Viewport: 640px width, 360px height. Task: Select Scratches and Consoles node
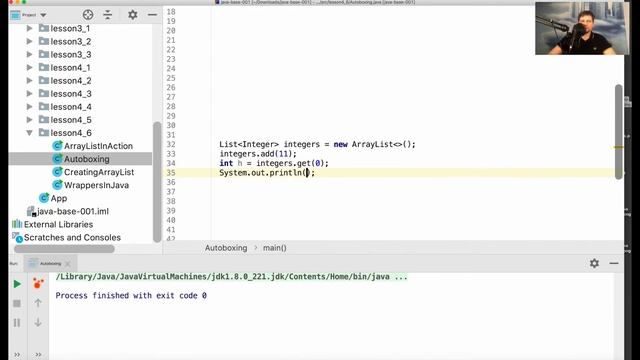[72, 238]
